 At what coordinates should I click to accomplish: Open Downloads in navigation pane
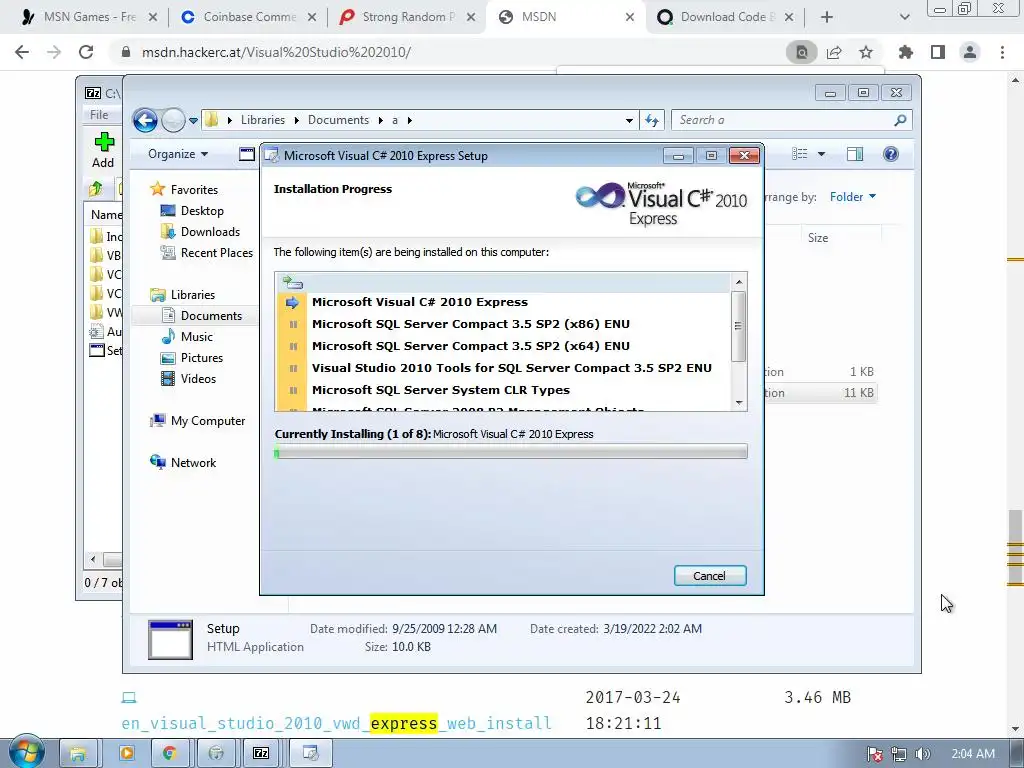pos(210,232)
